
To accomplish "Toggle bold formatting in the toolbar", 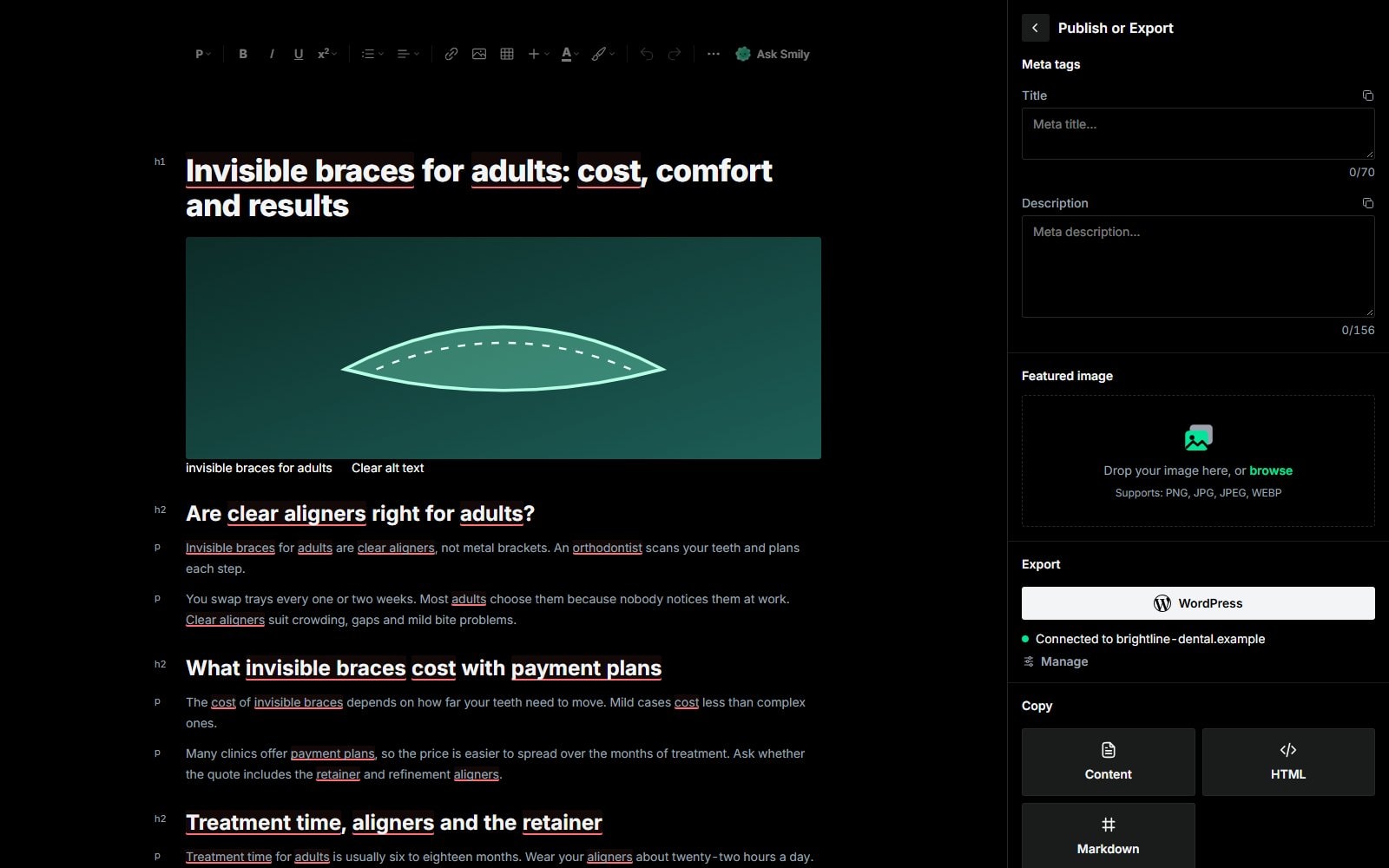I will (x=243, y=54).
